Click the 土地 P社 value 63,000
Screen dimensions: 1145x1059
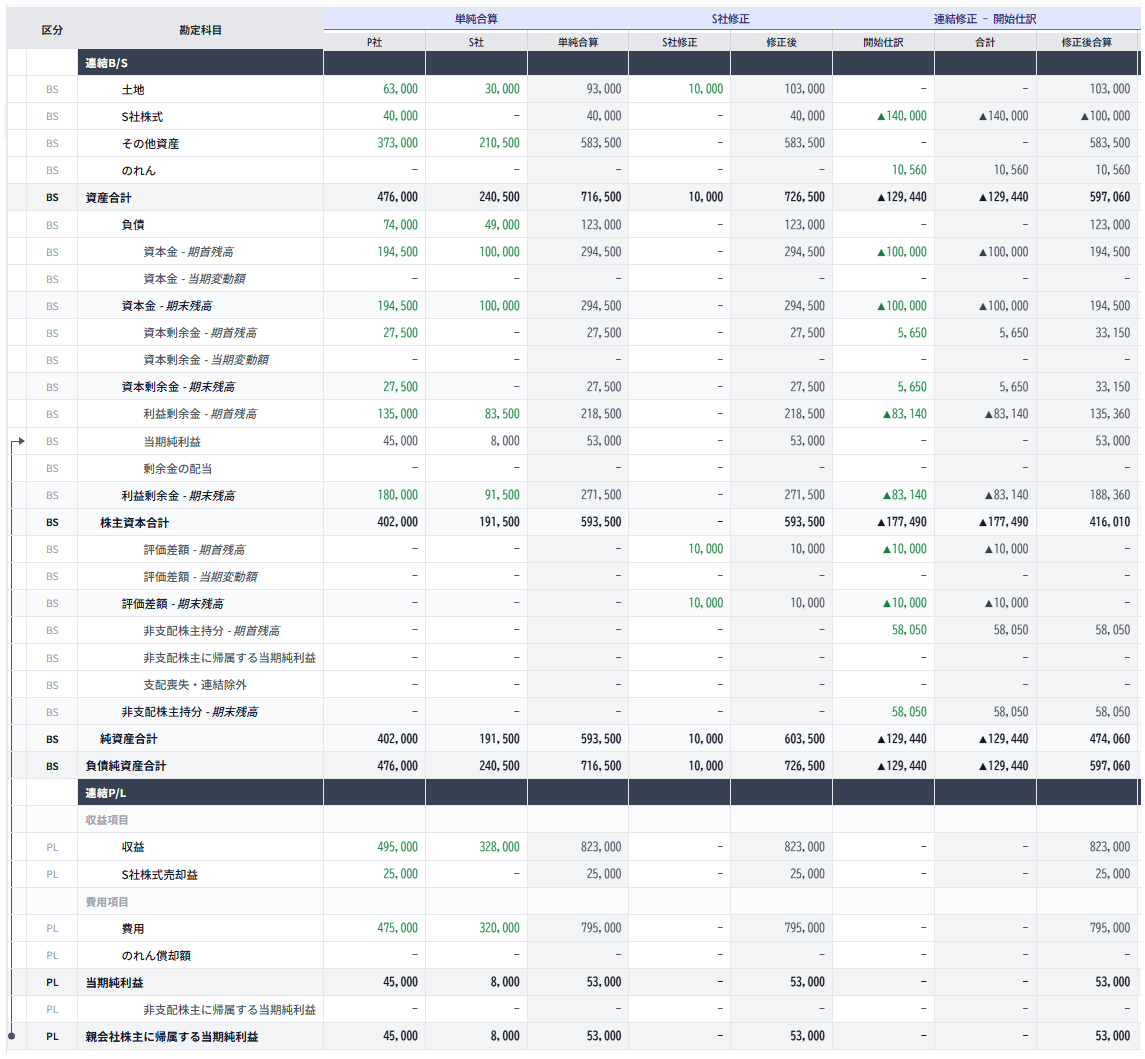[x=400, y=89]
